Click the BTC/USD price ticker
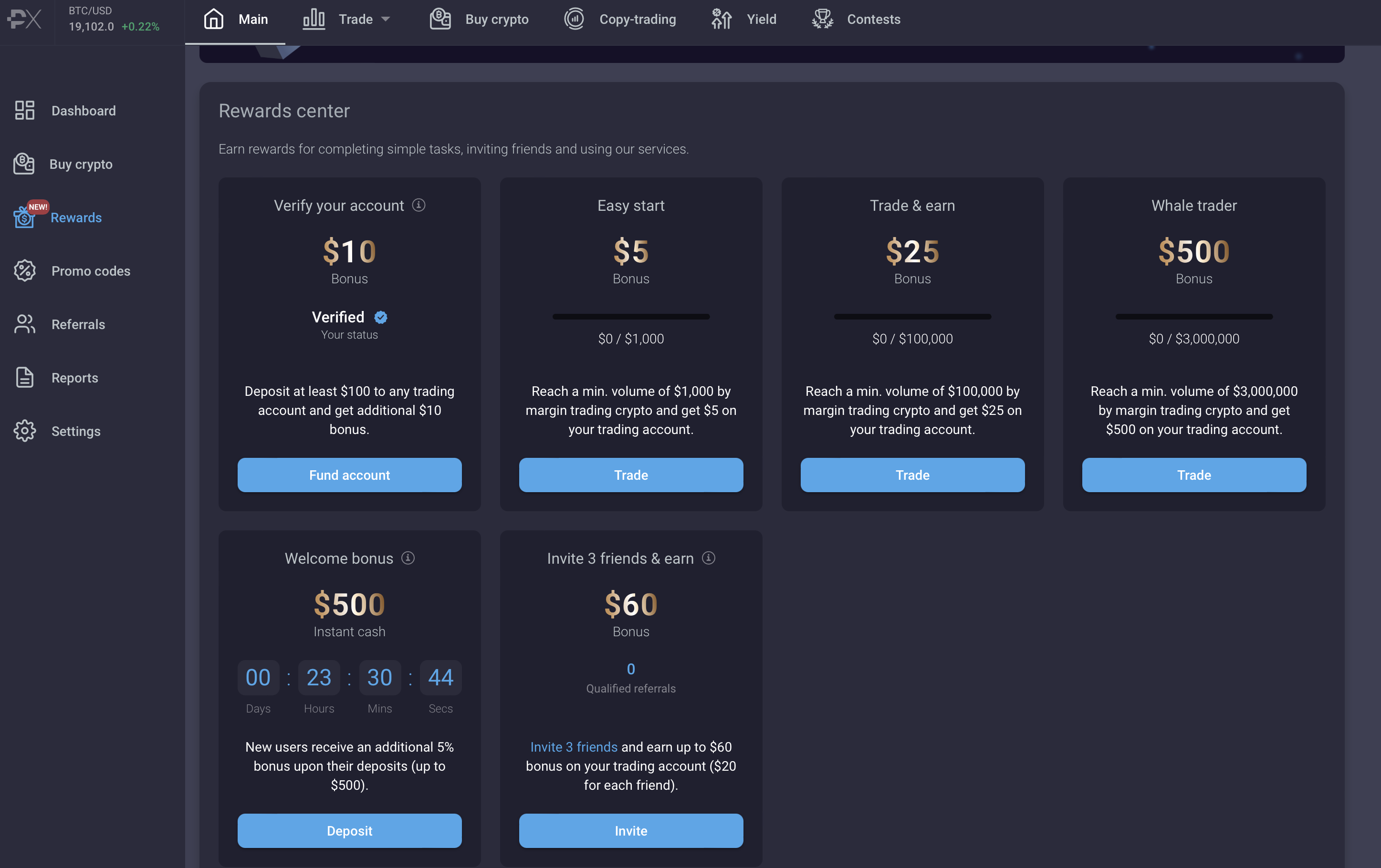The height and width of the screenshot is (868, 1381). pos(114,19)
